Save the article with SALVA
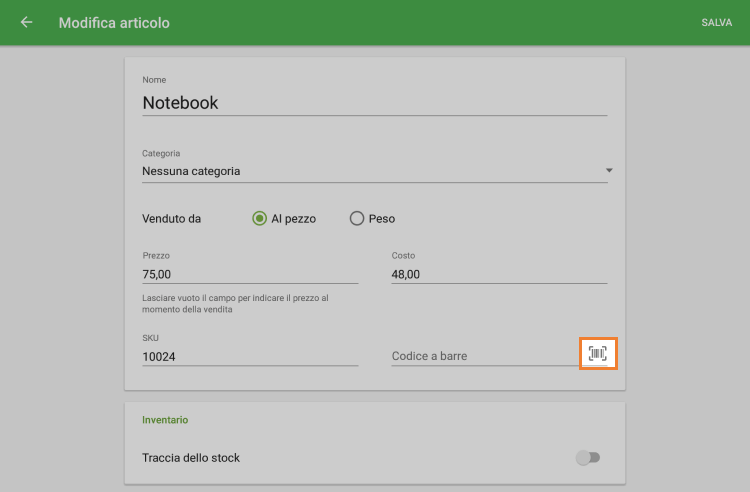Image resolution: width=750 pixels, height=492 pixels. pos(717,22)
